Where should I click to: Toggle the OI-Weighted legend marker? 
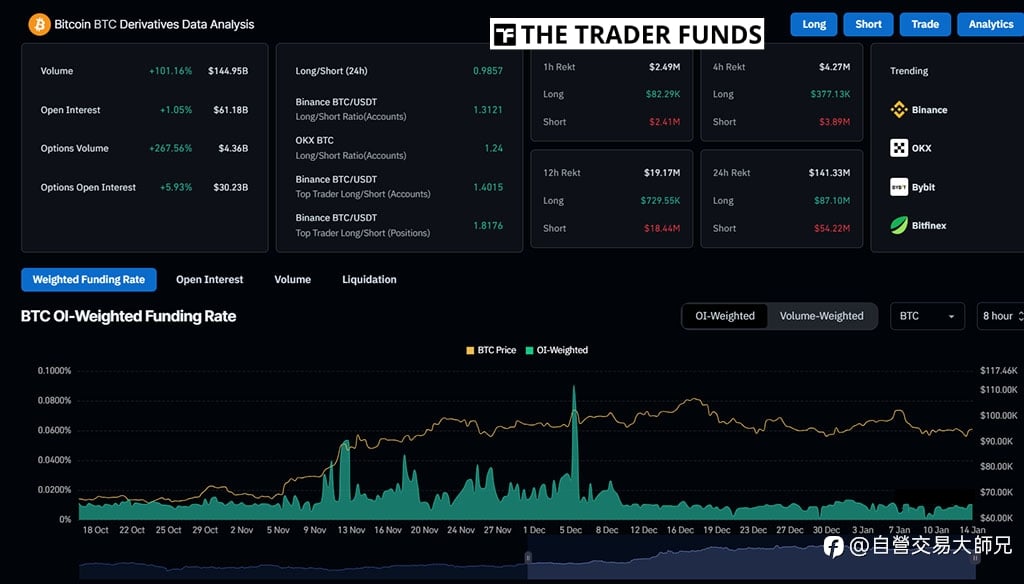(530, 351)
